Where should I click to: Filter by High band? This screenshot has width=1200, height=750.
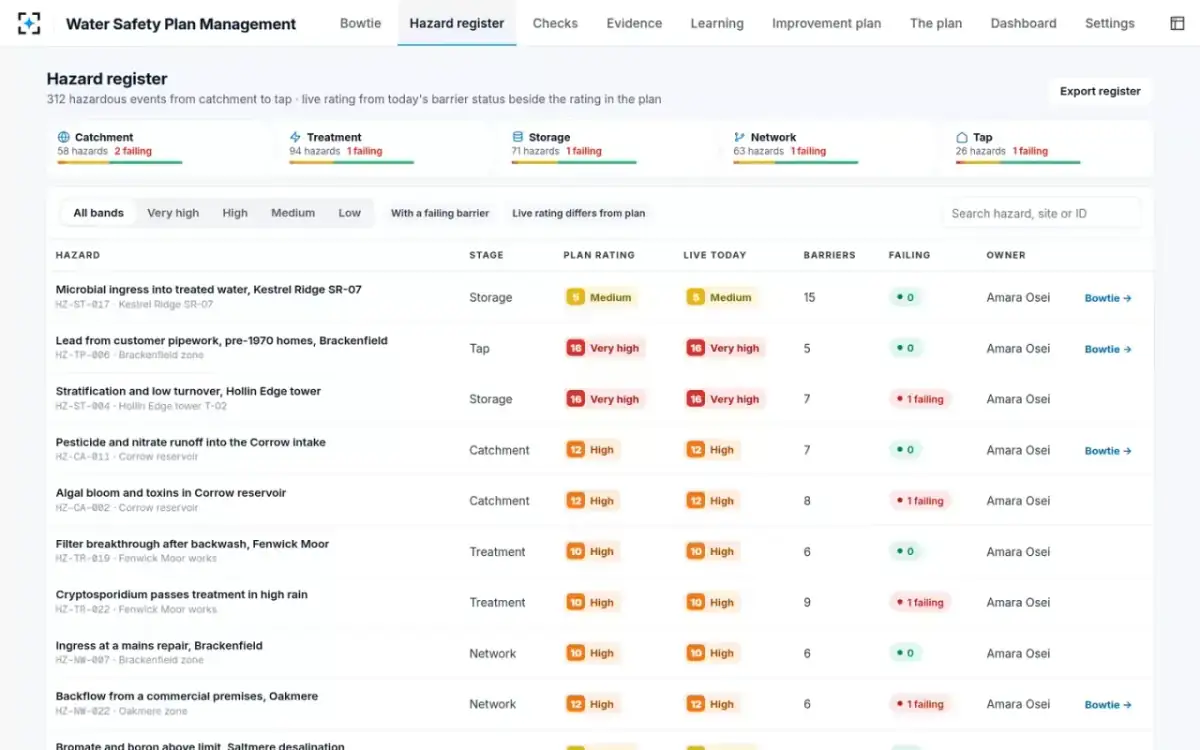click(x=235, y=213)
